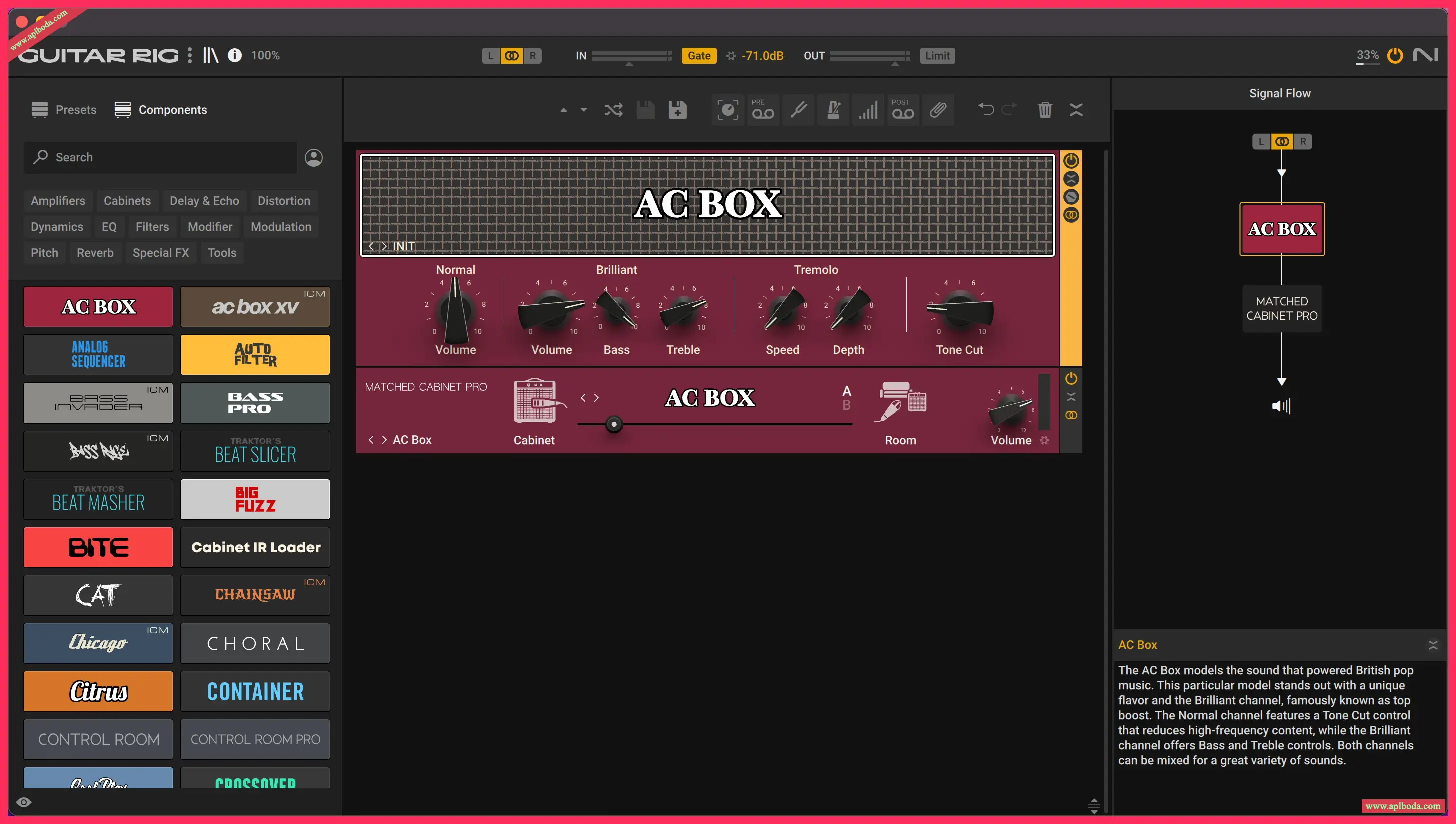
Task: Shuffle presets with the random icon
Action: [614, 109]
